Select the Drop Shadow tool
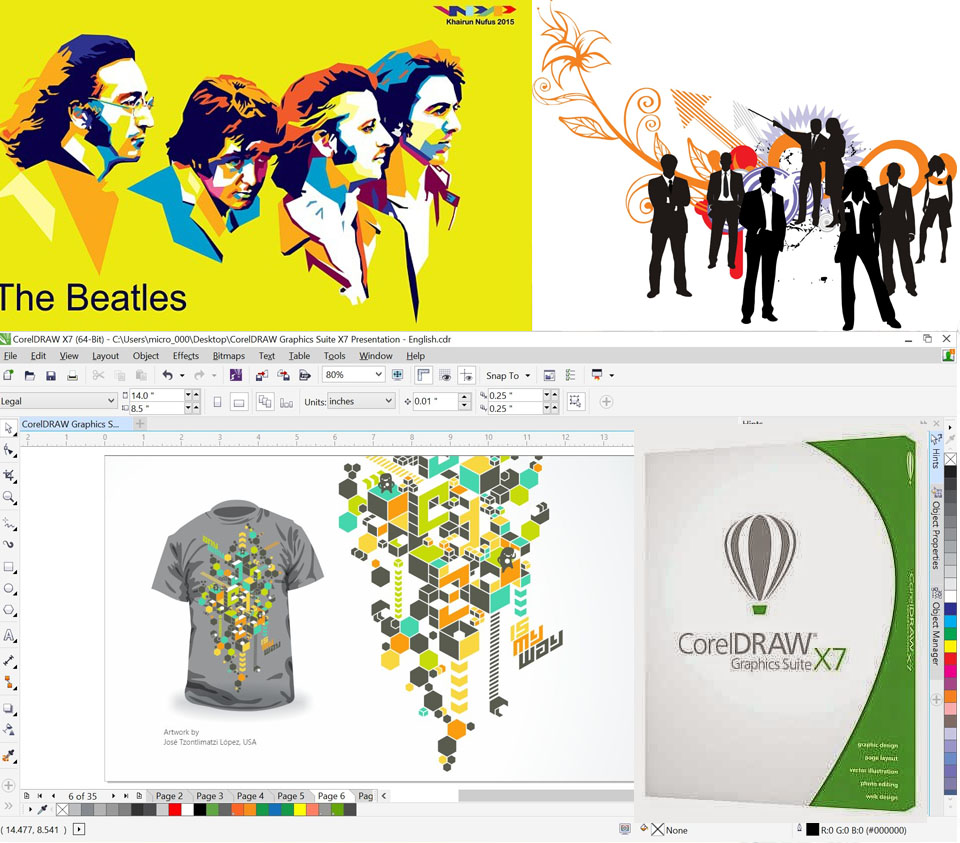Viewport: 960px width, 843px height. tap(9, 708)
